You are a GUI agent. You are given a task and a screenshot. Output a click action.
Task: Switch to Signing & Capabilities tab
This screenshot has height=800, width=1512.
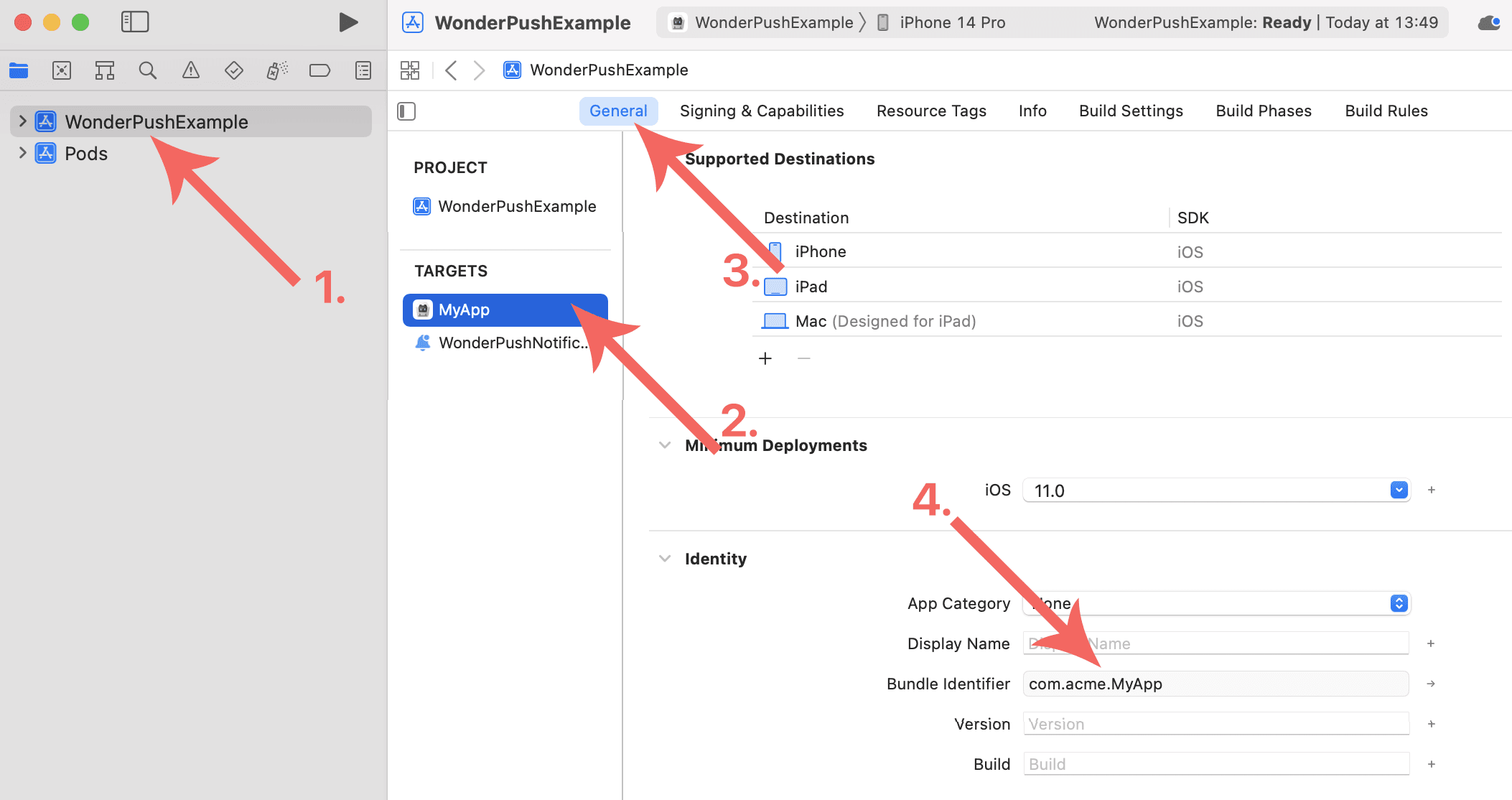point(762,111)
